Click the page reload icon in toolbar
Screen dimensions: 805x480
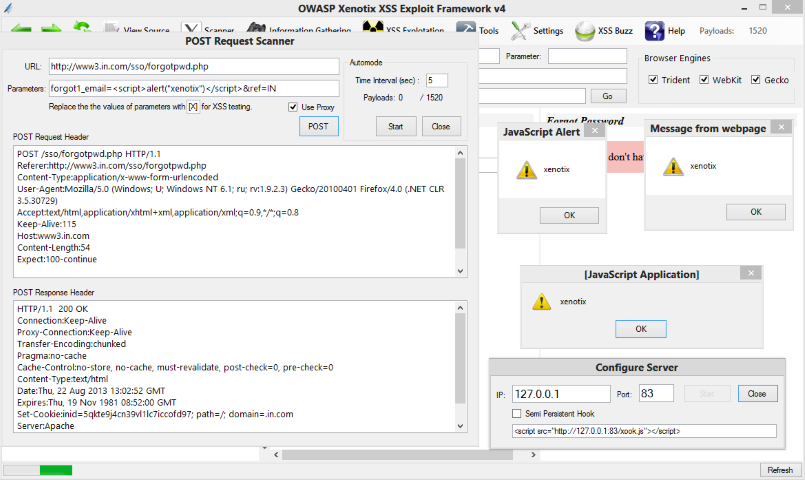coord(82,29)
